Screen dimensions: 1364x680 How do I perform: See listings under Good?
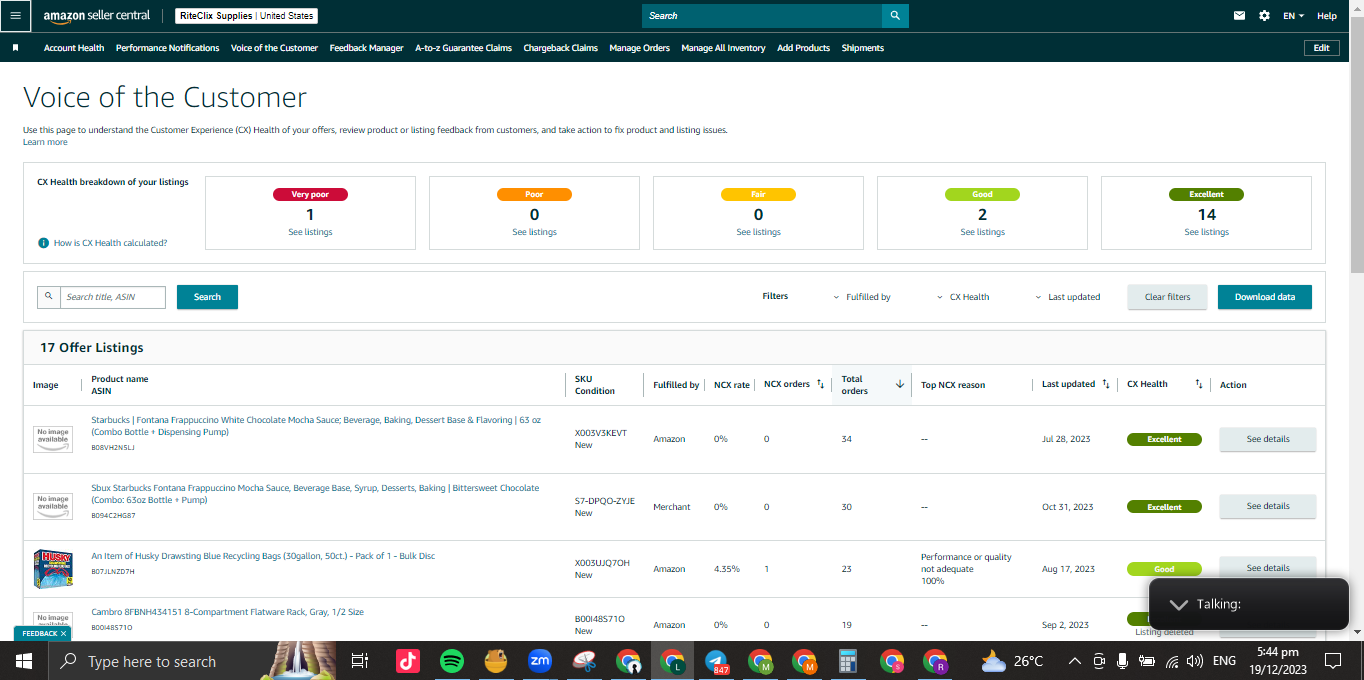tap(982, 232)
